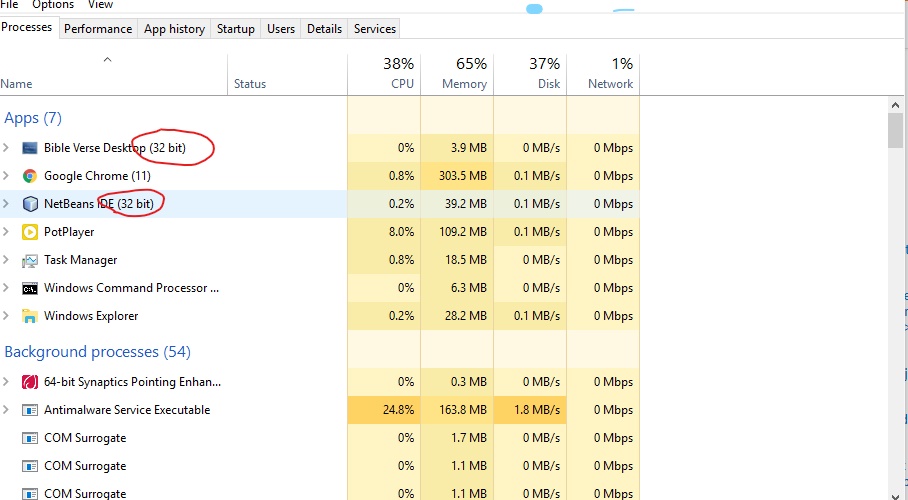Expand the 64-bit Synaptics Pointing entry

[x=6, y=381]
